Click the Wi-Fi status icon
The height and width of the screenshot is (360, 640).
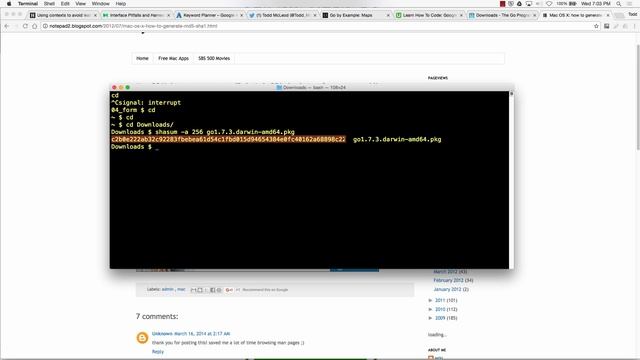point(549,4)
